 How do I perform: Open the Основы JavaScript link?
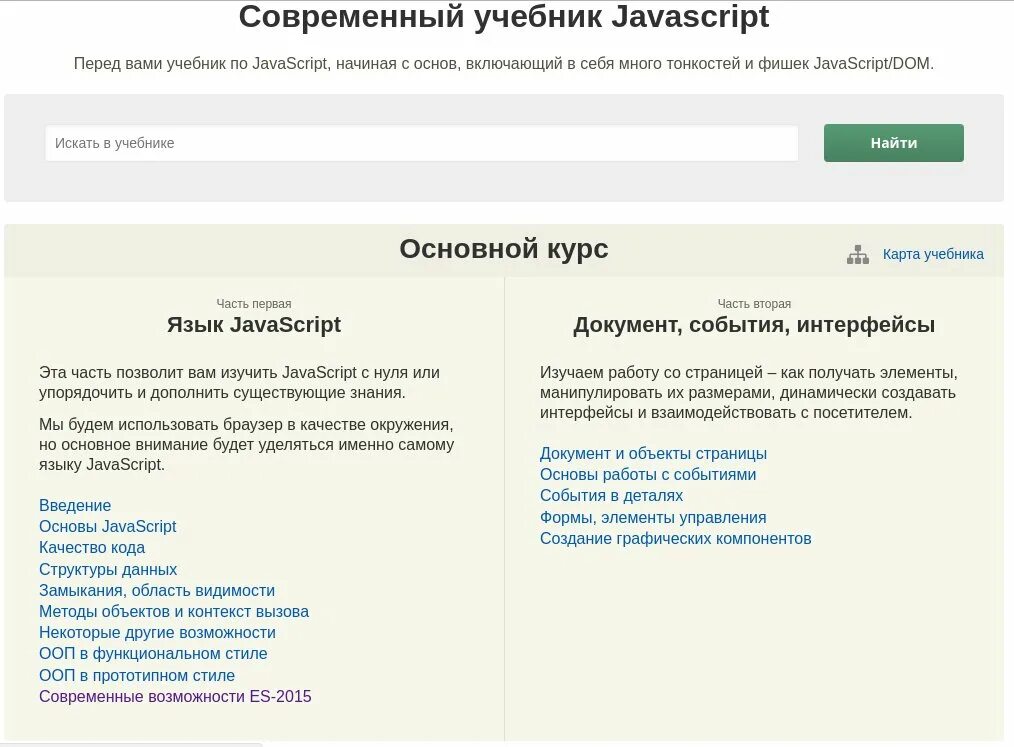point(107,526)
